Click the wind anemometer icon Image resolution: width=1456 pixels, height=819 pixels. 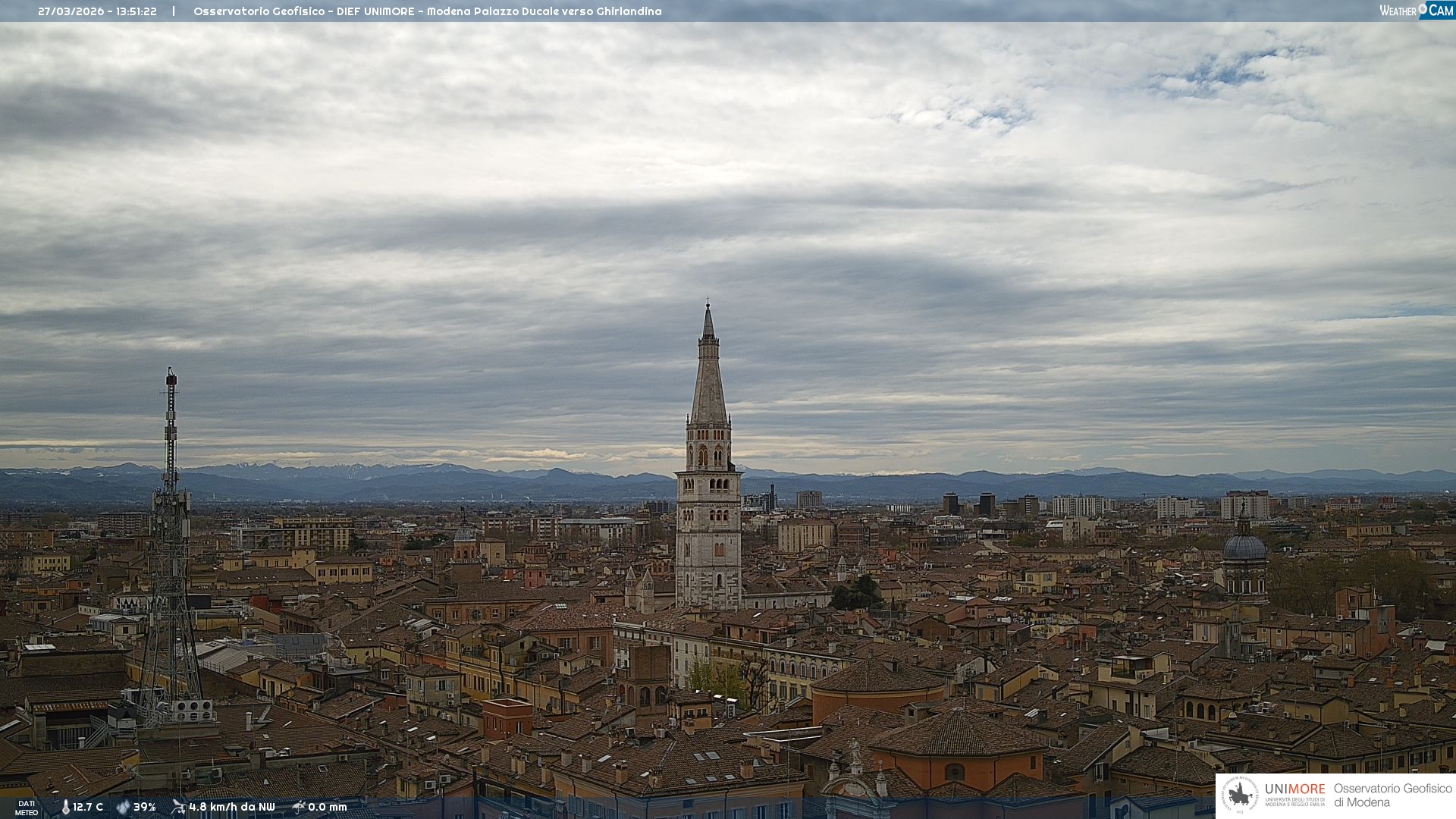178,807
